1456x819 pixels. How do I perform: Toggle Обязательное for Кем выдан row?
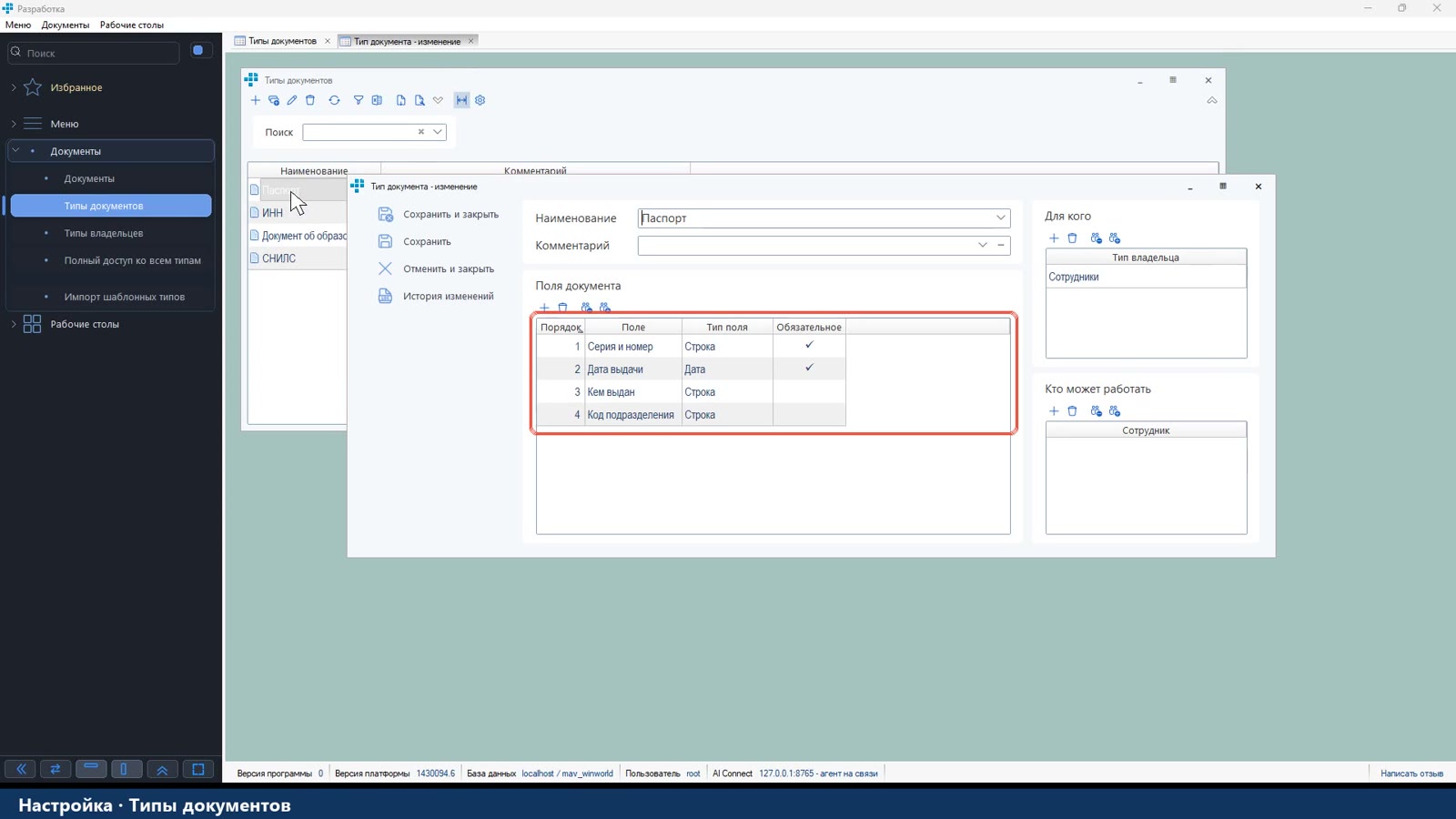pyautogui.click(x=809, y=391)
